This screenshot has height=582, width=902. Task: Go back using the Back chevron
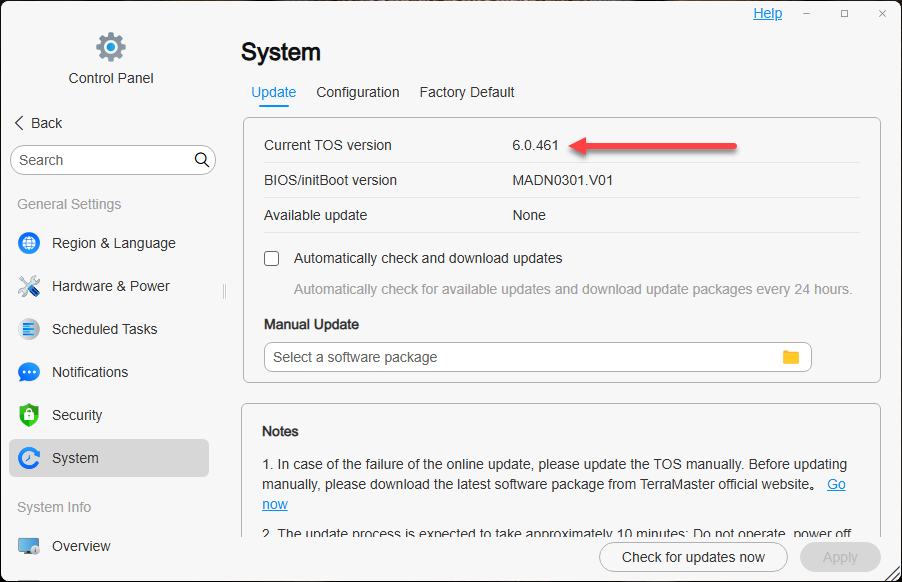[19, 123]
